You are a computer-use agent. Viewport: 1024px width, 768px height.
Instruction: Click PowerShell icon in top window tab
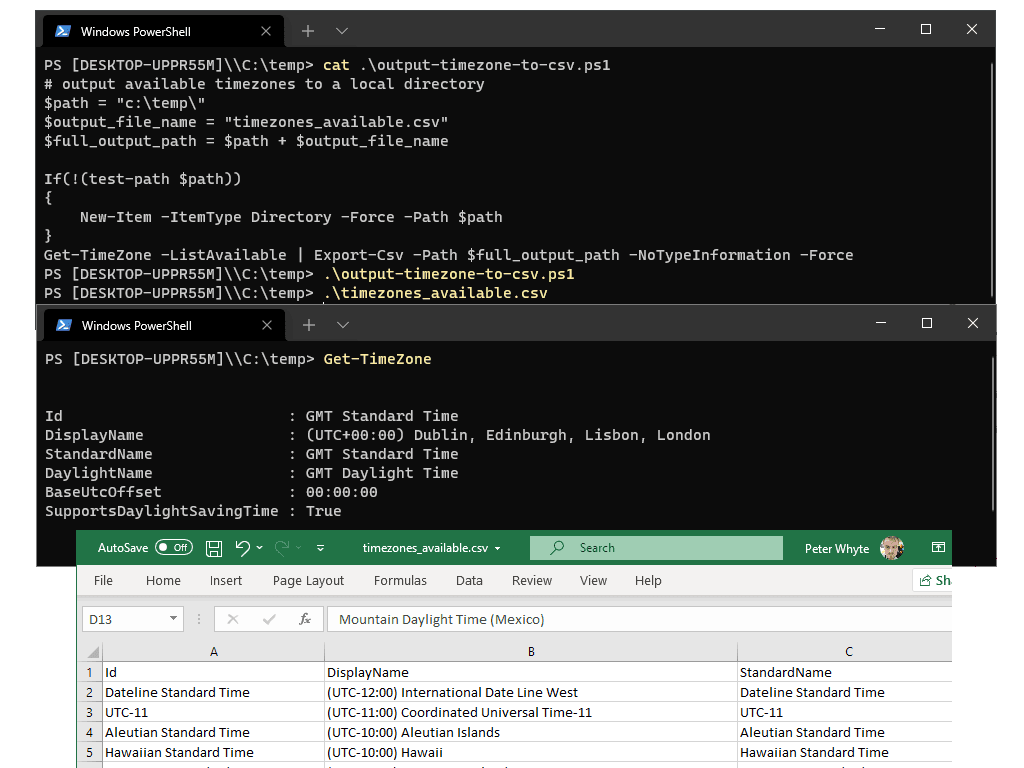(63, 31)
